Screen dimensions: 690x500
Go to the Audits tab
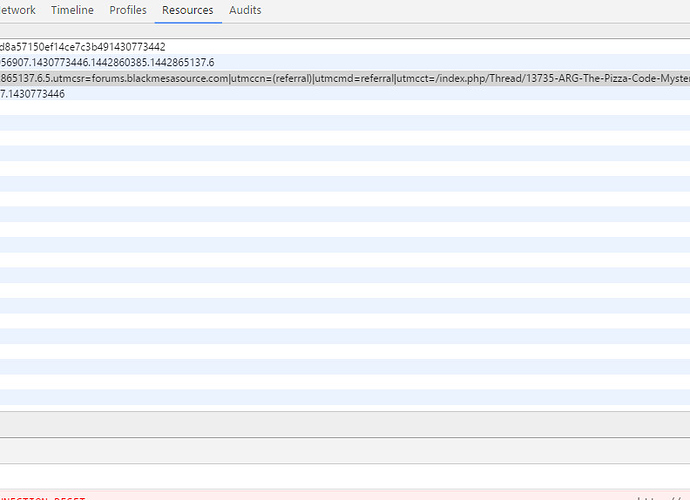245,10
